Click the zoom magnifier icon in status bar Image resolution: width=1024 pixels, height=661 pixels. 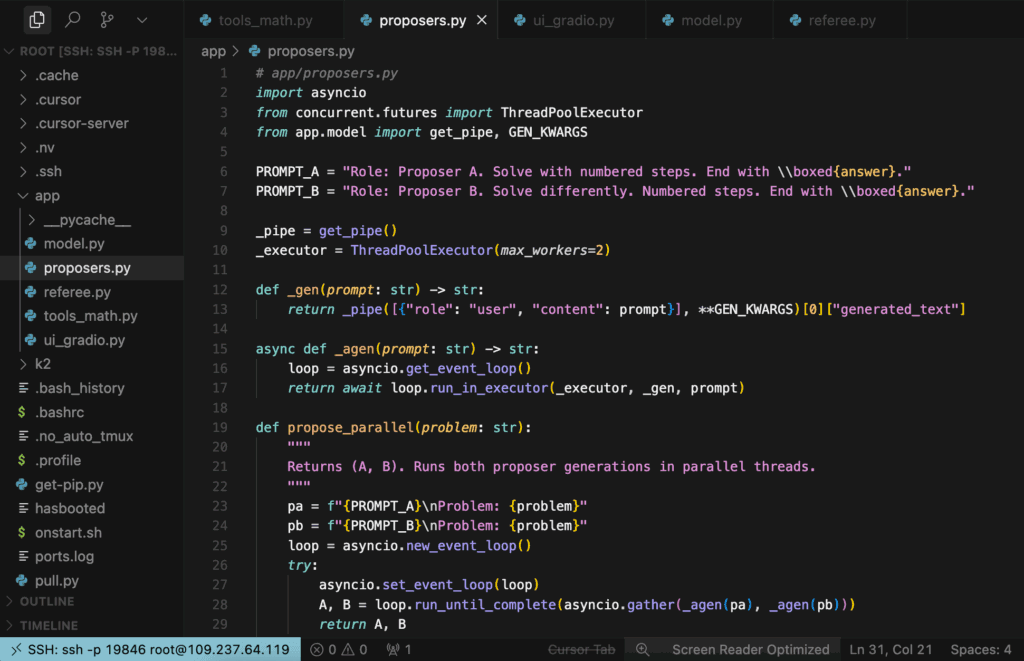click(643, 649)
